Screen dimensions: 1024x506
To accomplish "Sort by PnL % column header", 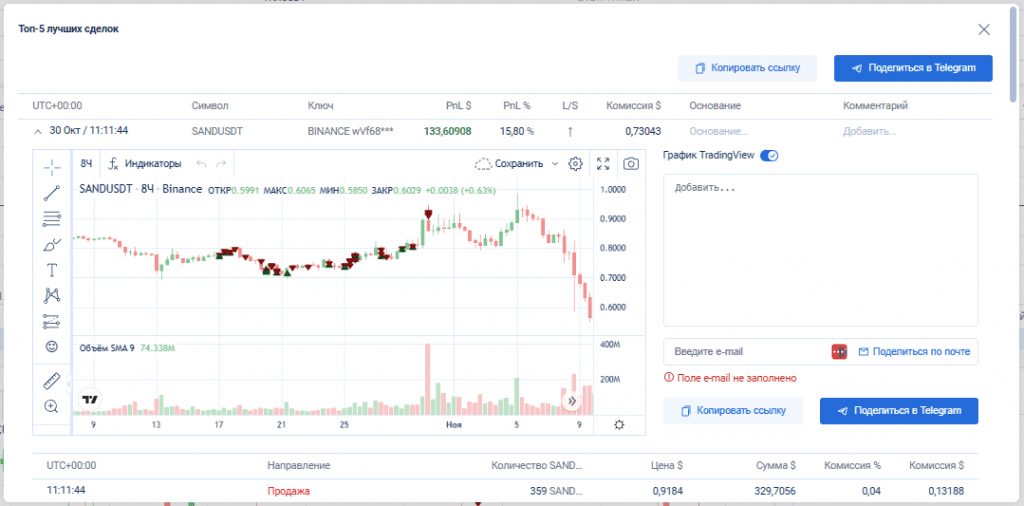I will click(517, 106).
